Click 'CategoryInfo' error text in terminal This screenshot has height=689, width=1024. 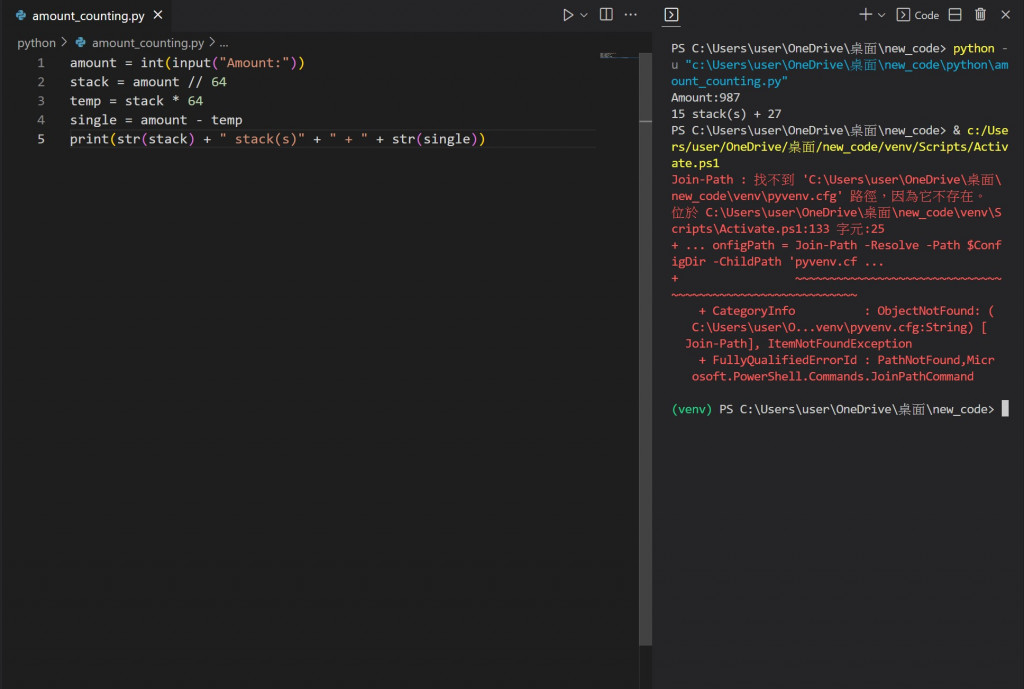point(754,311)
